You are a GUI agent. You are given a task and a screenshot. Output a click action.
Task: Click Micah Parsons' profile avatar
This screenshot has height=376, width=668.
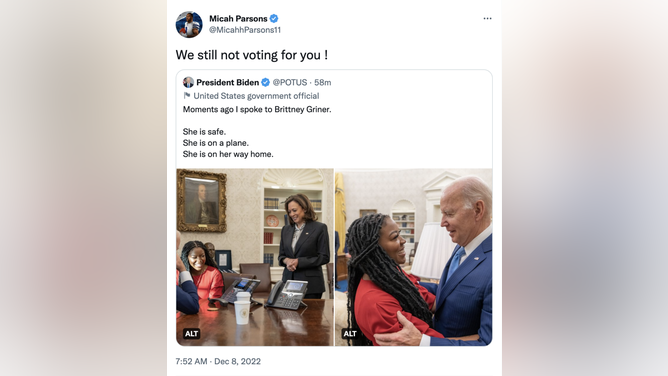189,24
